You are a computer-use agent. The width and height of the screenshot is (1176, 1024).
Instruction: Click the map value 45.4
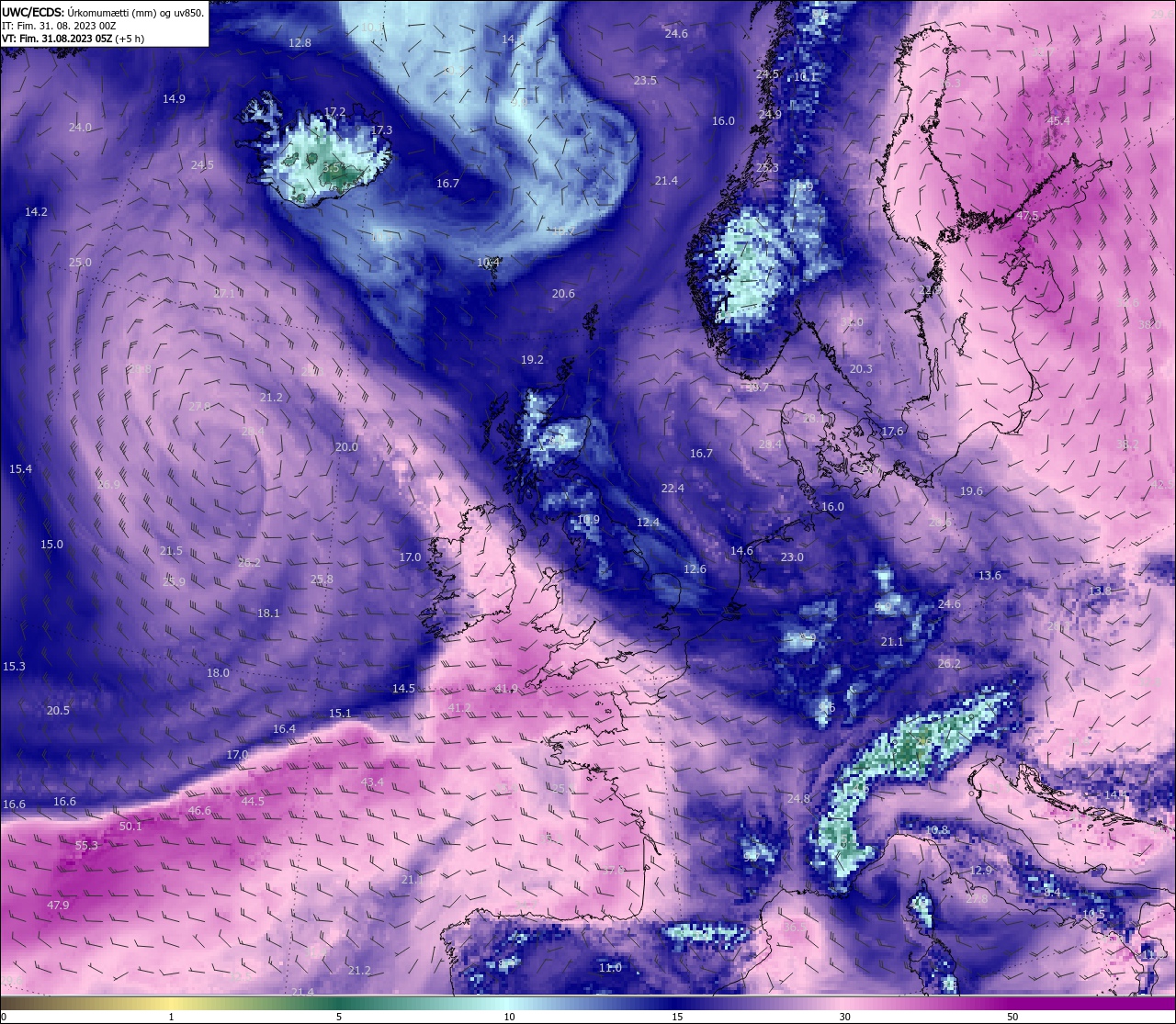1058,120
